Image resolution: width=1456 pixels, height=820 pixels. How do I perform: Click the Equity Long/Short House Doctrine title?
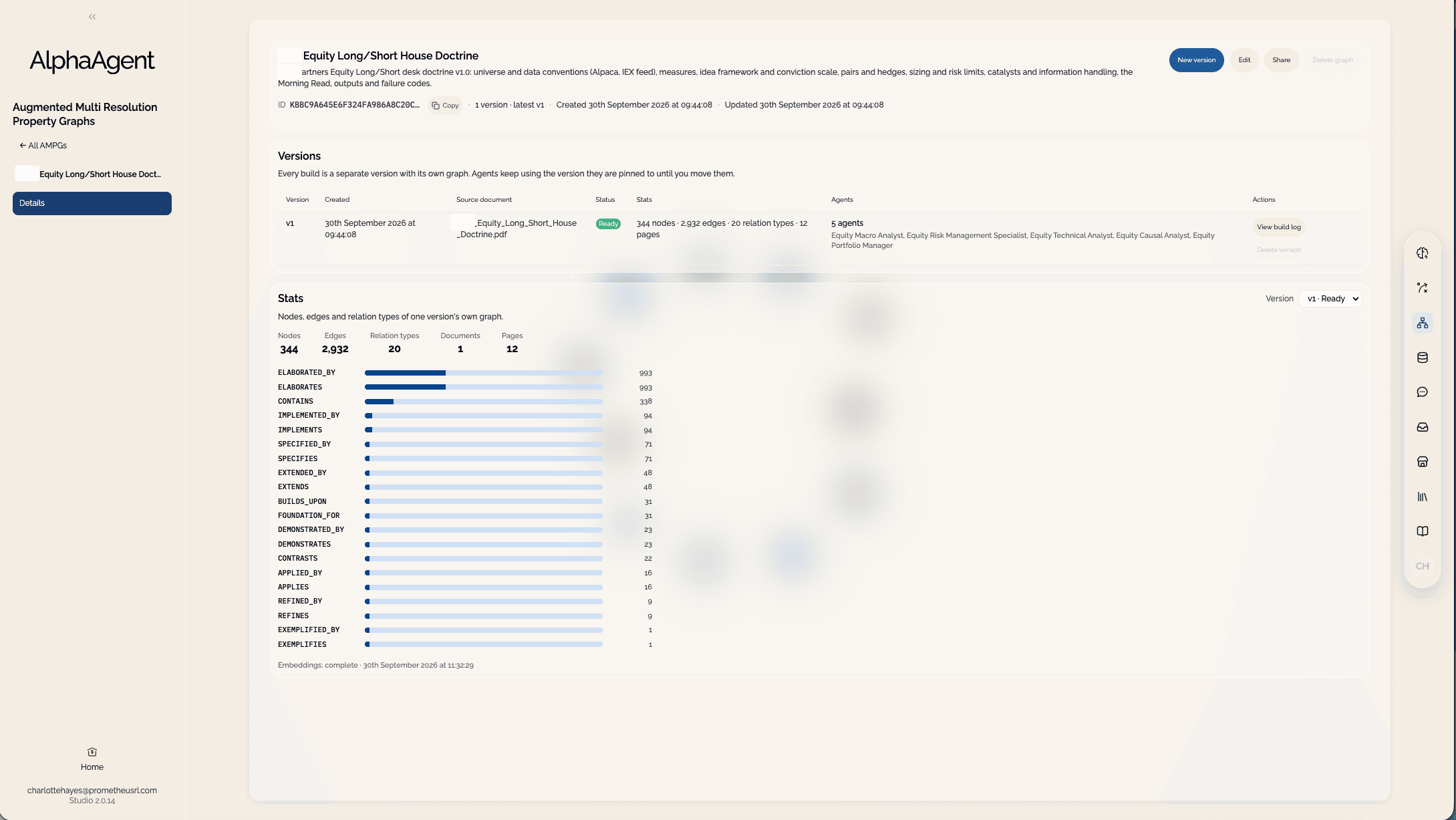(x=391, y=56)
